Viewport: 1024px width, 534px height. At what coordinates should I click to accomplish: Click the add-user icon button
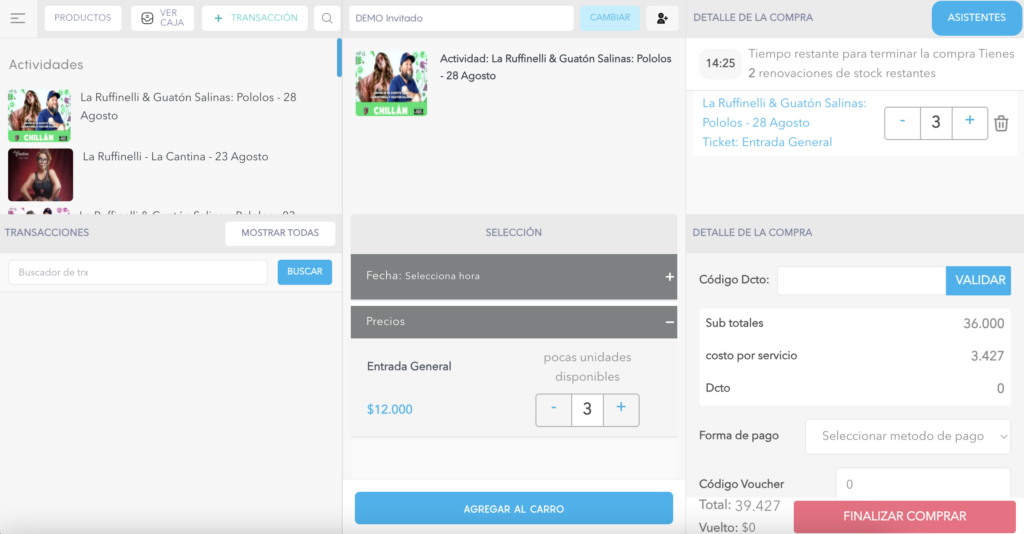coord(662,18)
